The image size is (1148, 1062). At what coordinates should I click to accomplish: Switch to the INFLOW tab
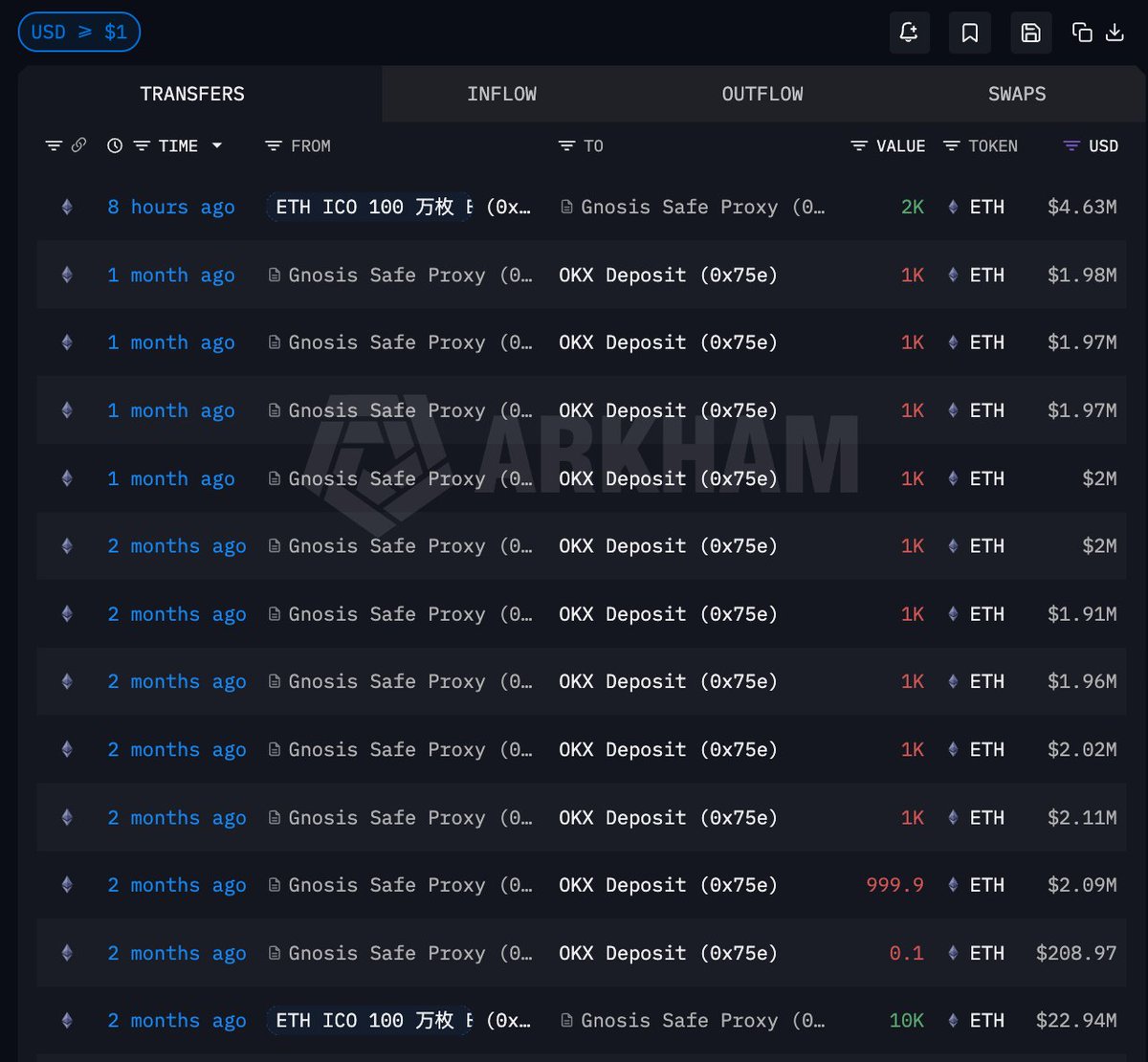(x=501, y=94)
